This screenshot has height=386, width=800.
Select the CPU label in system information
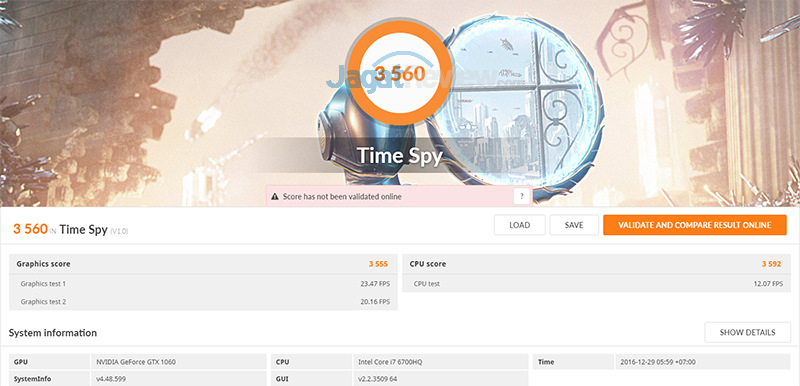click(x=282, y=362)
